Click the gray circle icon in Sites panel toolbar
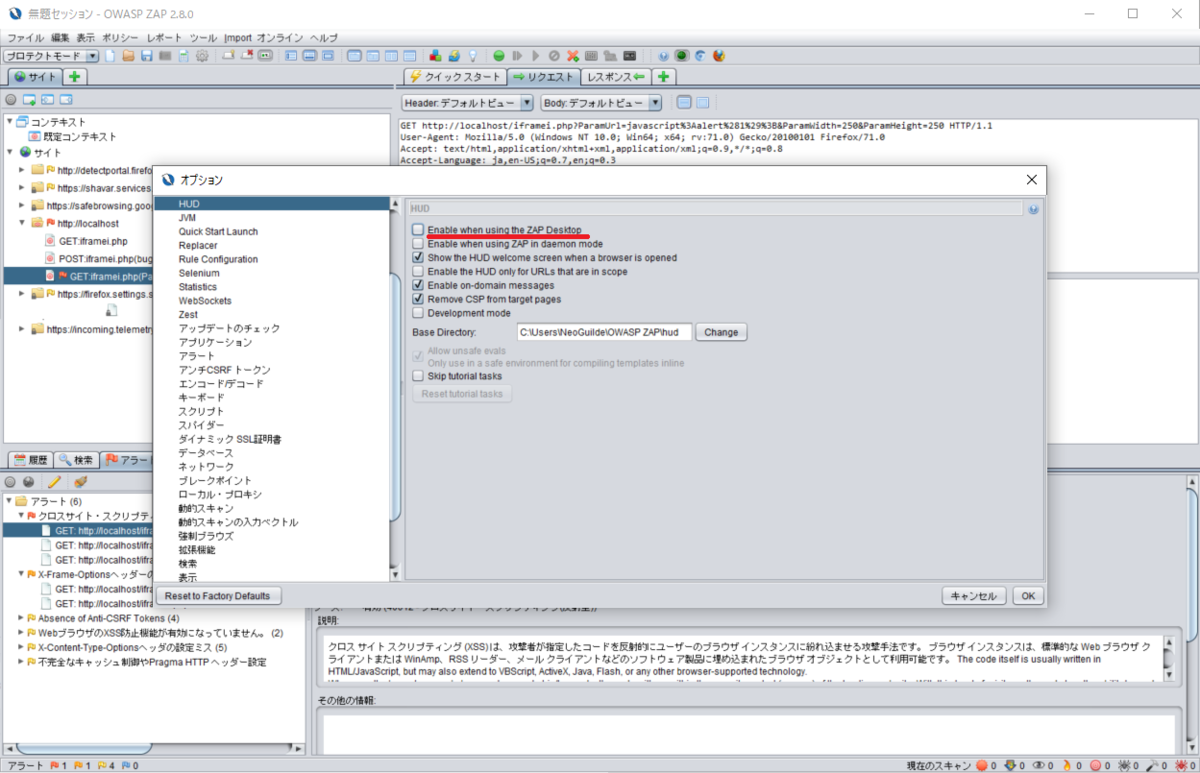Screen dimensions: 1200x773 coord(11,99)
